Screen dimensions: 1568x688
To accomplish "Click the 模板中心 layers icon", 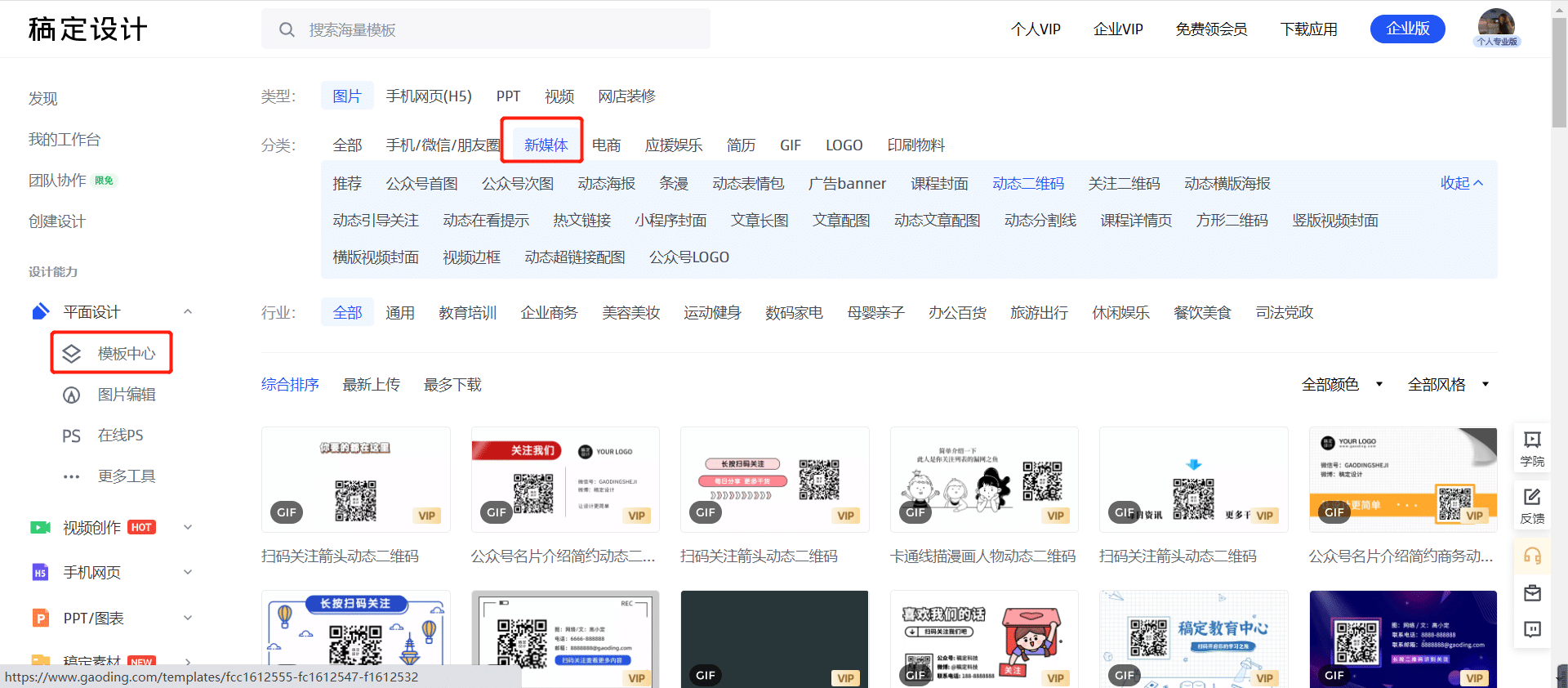I will 72,353.
